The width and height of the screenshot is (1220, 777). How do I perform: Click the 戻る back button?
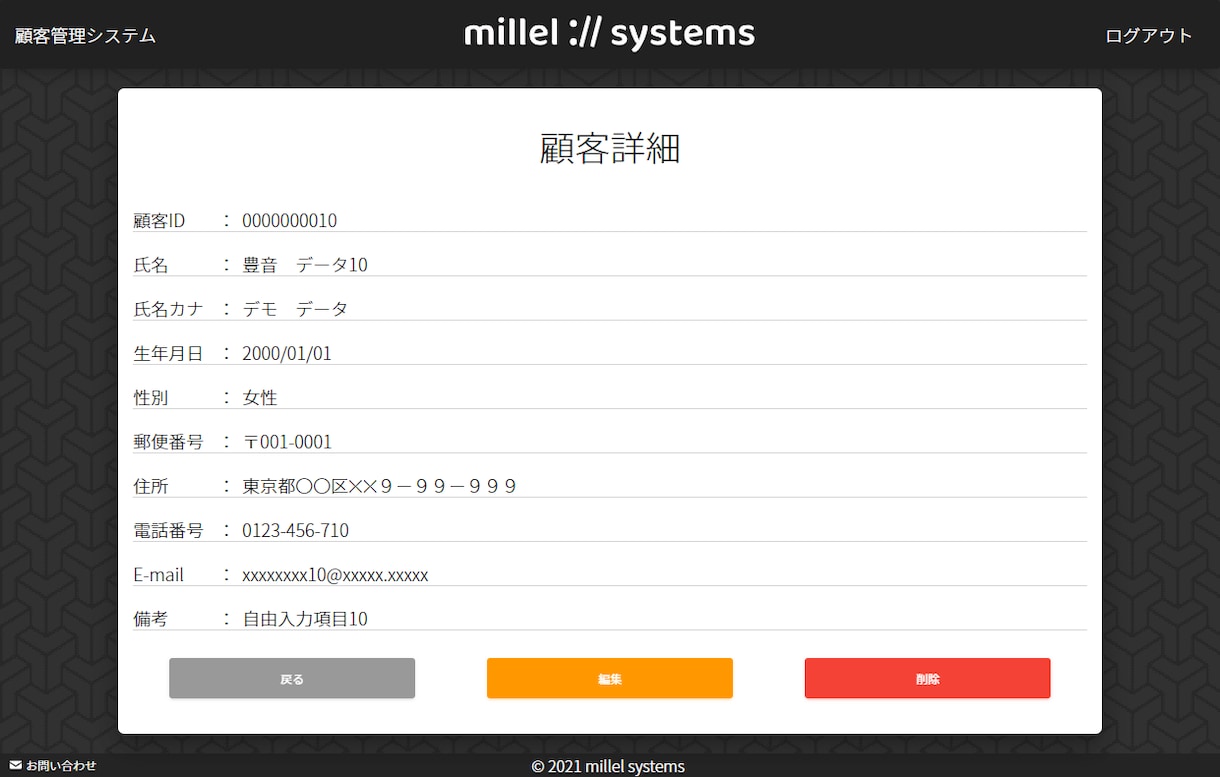tap(292, 678)
